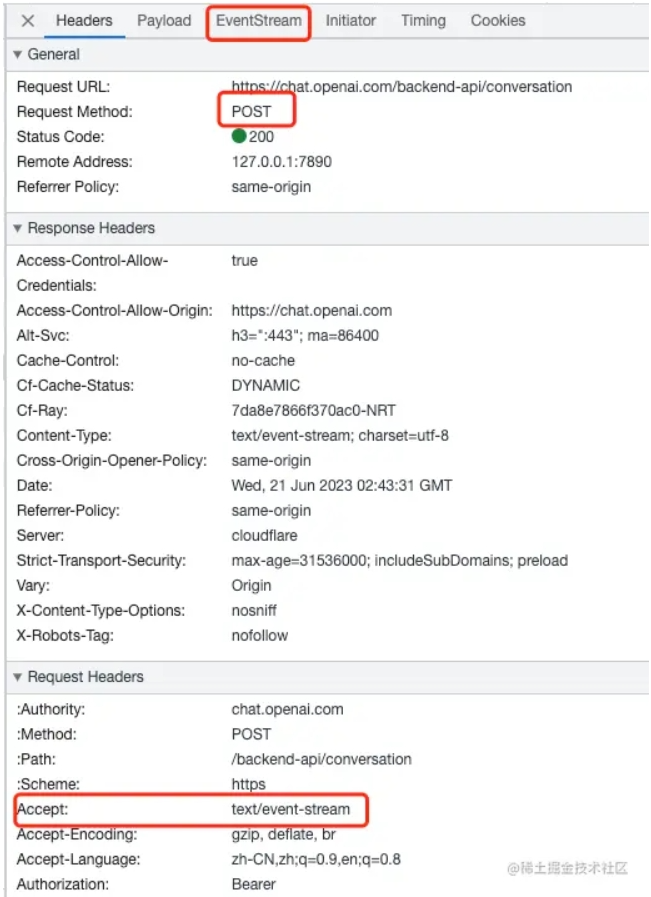The image size is (651, 897).
Task: Switch to the Initiator tab
Action: coord(351,20)
